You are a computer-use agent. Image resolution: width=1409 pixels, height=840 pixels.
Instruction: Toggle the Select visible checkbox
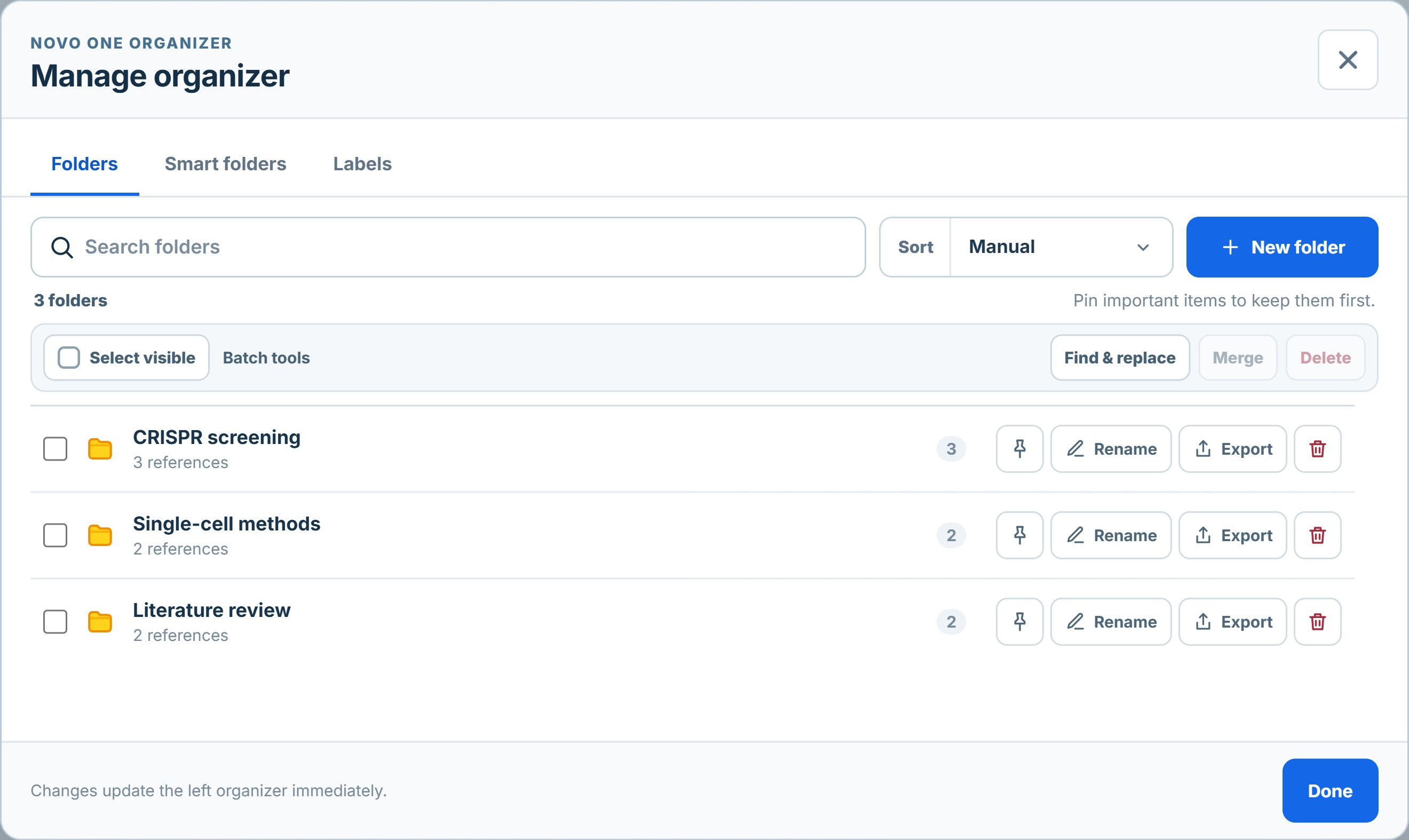[x=68, y=358]
